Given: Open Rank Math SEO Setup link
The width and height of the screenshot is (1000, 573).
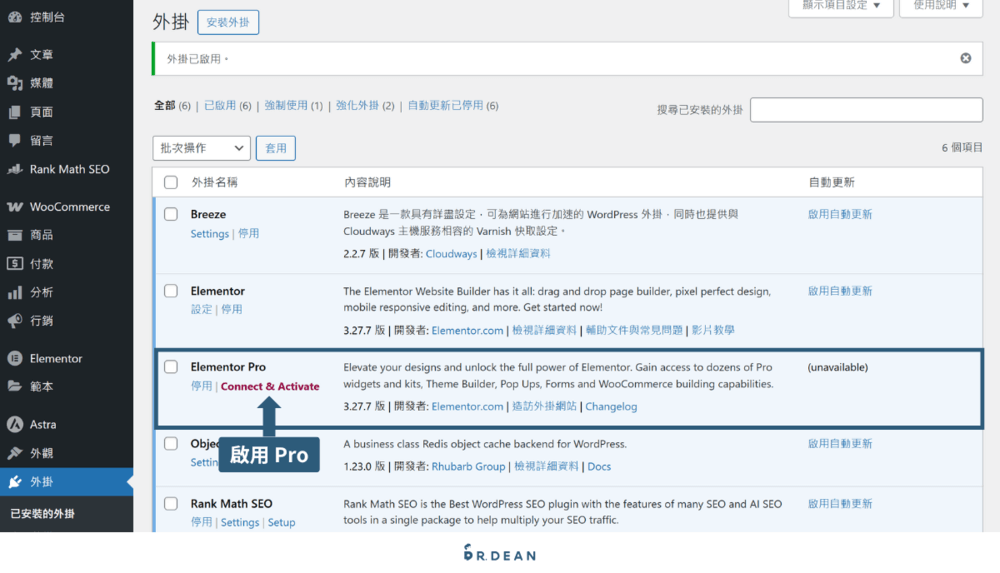Looking at the screenshot, I should tap(281, 523).
